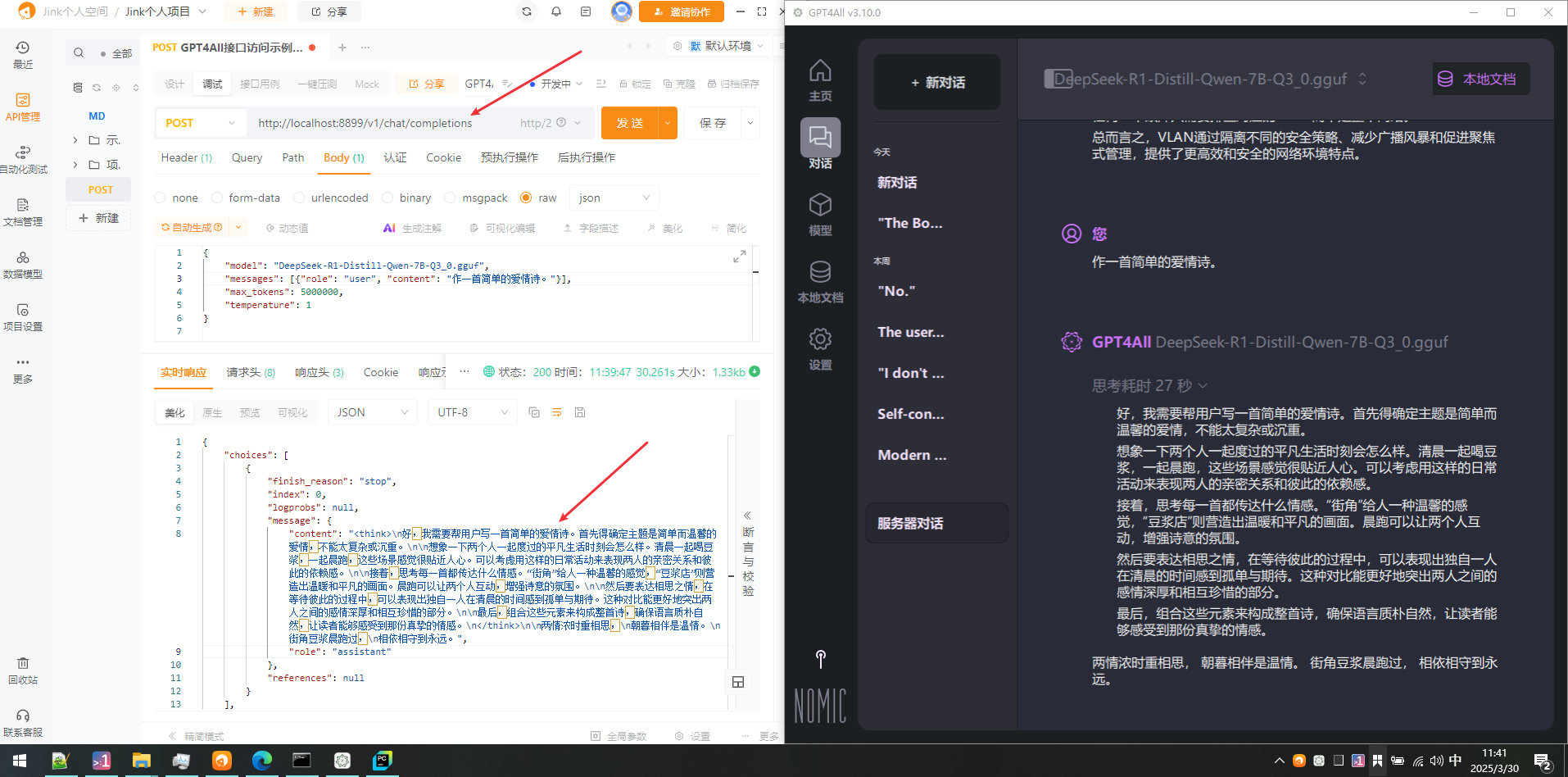Save response using the disk icon

point(580,412)
